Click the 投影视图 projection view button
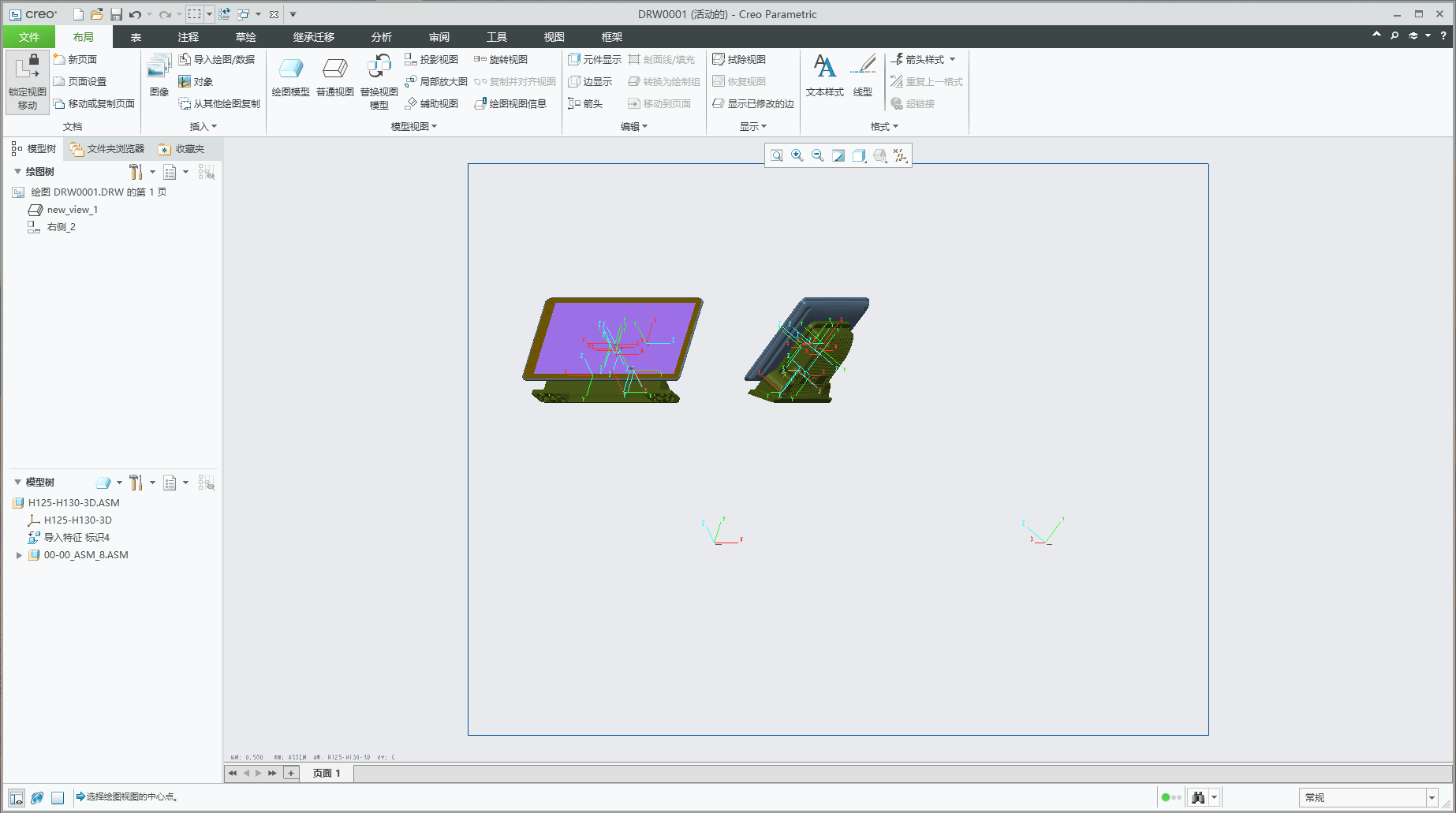This screenshot has height=813, width=1456. click(431, 59)
